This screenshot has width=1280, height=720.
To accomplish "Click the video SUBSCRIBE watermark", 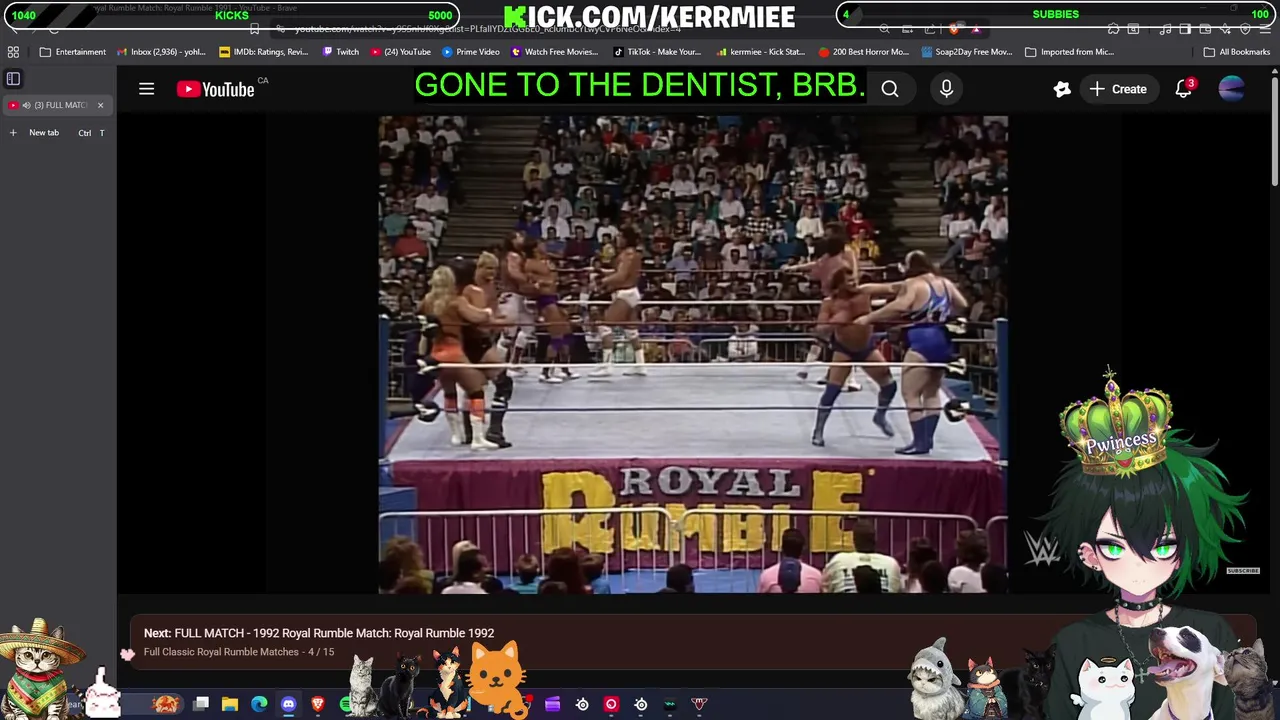I will [1243, 571].
